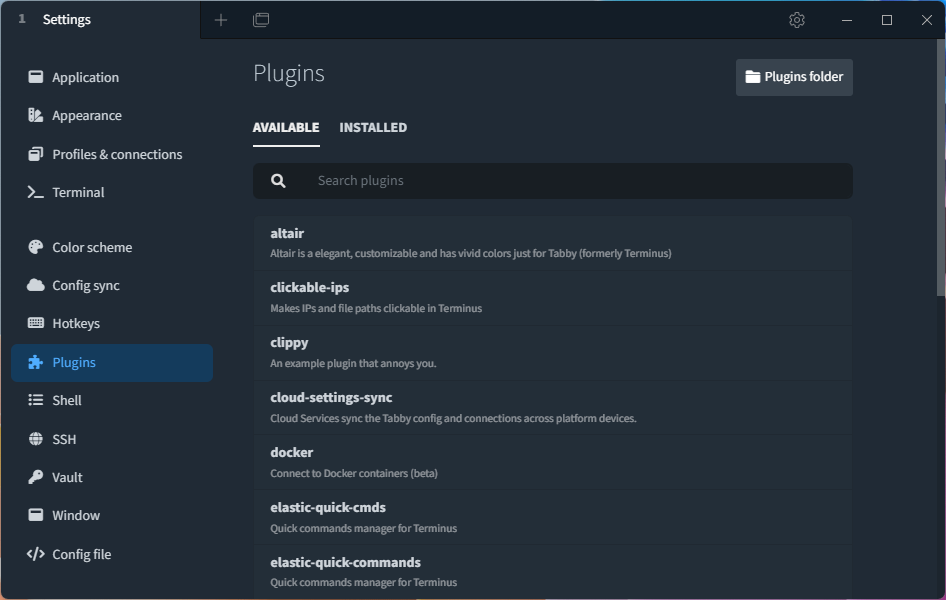Click the Shell list icon
Viewport: 946px width, 600px height.
(x=36, y=400)
